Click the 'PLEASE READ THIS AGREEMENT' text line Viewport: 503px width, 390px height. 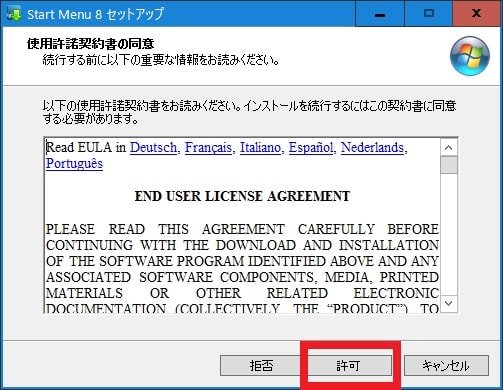click(x=242, y=229)
